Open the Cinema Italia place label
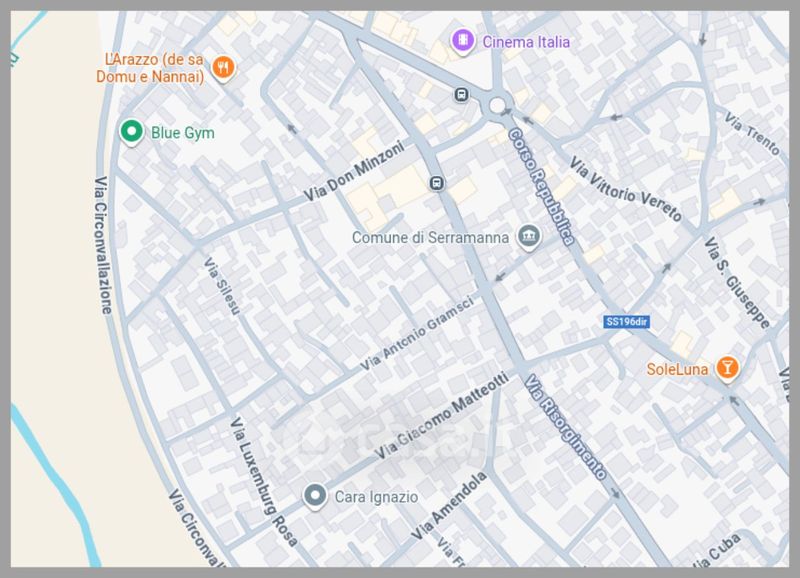800x578 pixels. click(x=526, y=42)
